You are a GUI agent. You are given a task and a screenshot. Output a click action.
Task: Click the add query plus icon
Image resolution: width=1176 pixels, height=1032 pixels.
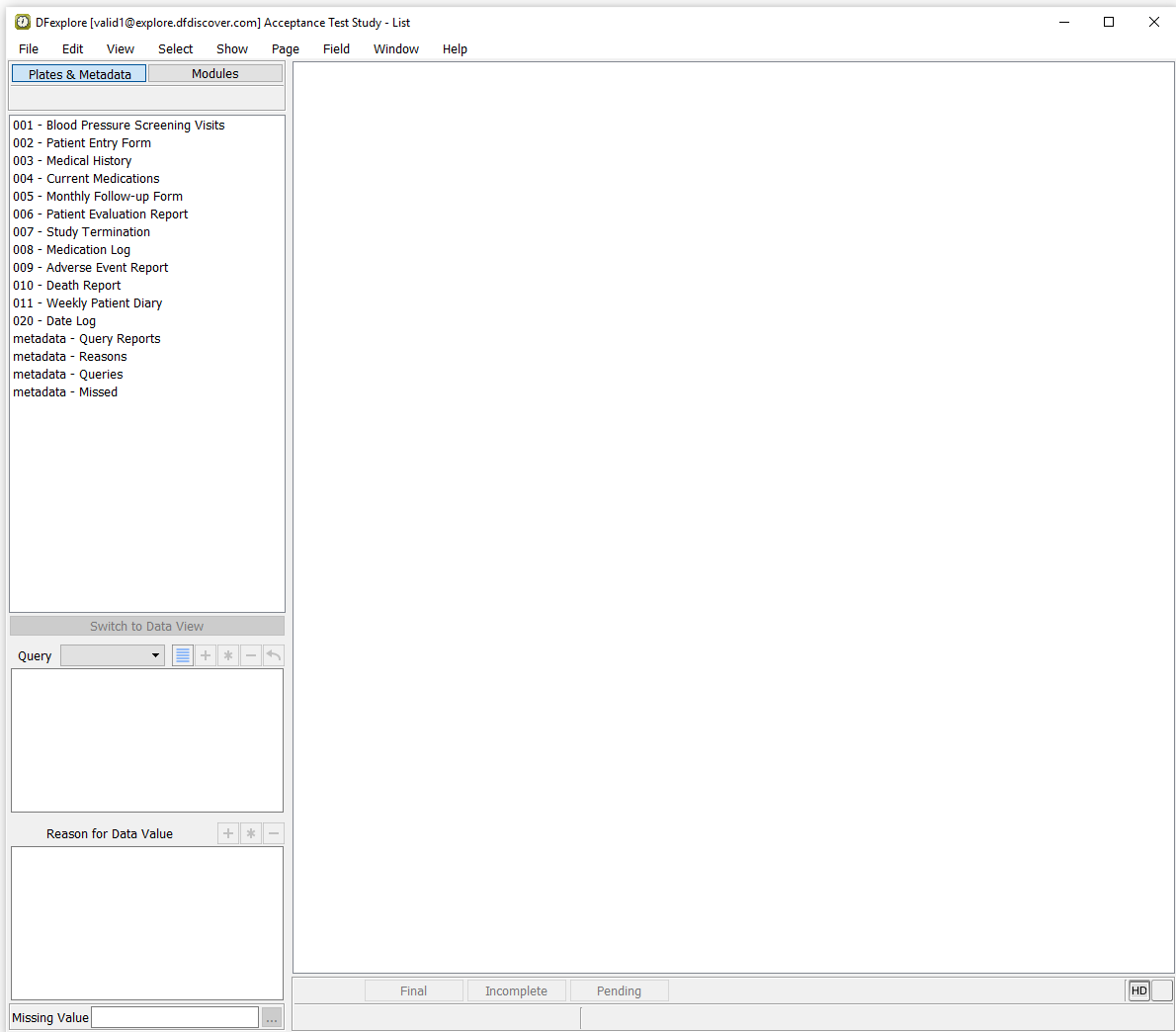[x=206, y=655]
